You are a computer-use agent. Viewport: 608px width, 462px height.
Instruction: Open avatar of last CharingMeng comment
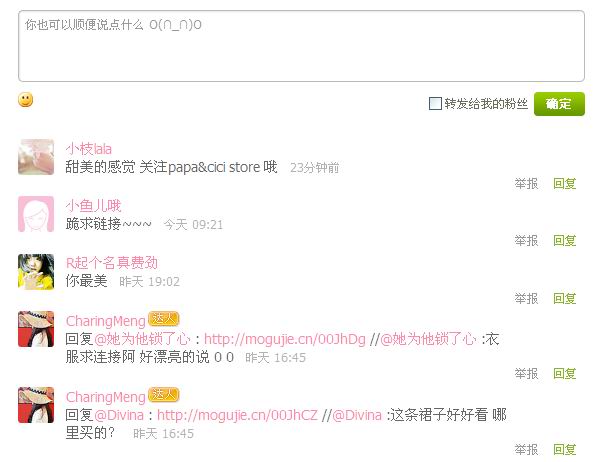36,405
